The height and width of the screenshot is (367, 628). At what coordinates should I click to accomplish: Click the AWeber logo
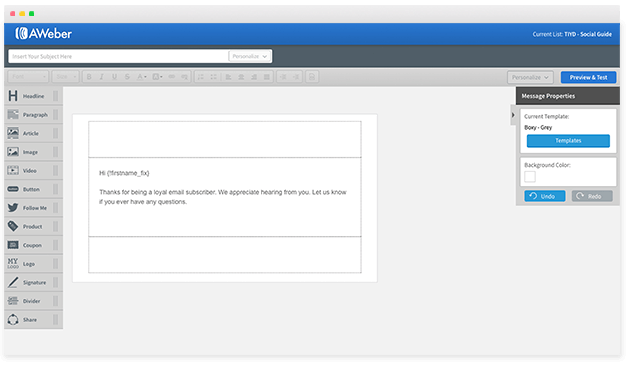click(x=43, y=33)
